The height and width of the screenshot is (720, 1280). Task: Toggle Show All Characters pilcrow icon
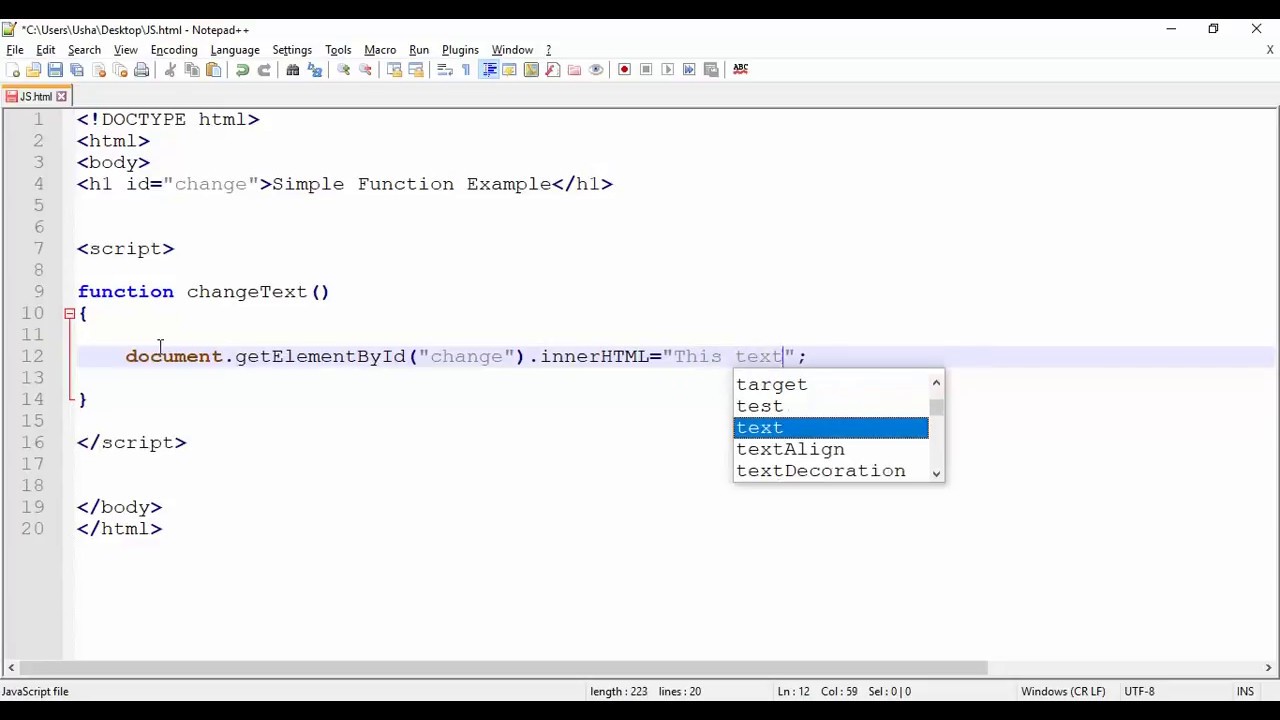pos(466,69)
